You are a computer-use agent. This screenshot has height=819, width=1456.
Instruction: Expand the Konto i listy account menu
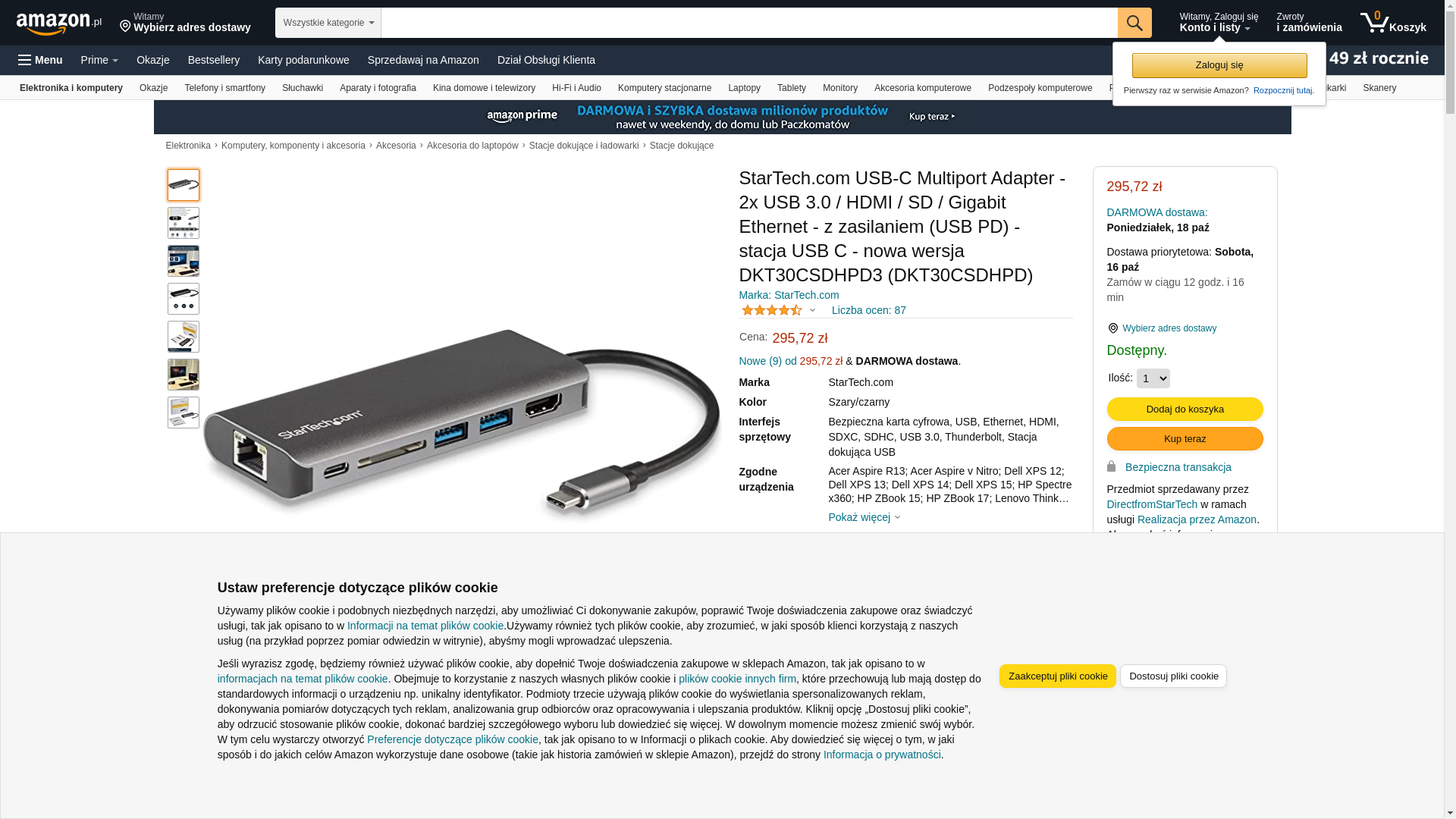(x=1219, y=23)
